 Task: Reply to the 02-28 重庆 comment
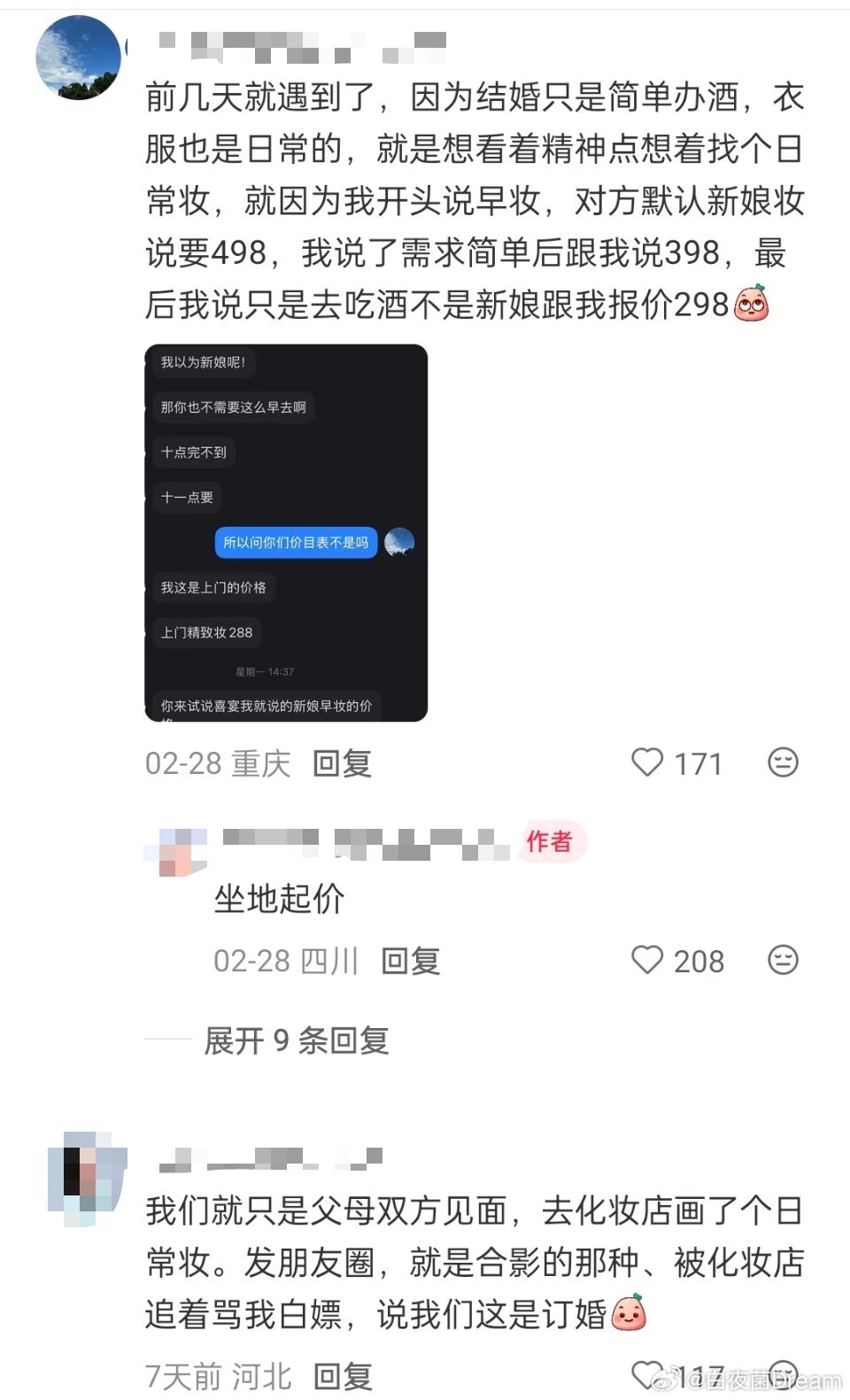coord(342,763)
